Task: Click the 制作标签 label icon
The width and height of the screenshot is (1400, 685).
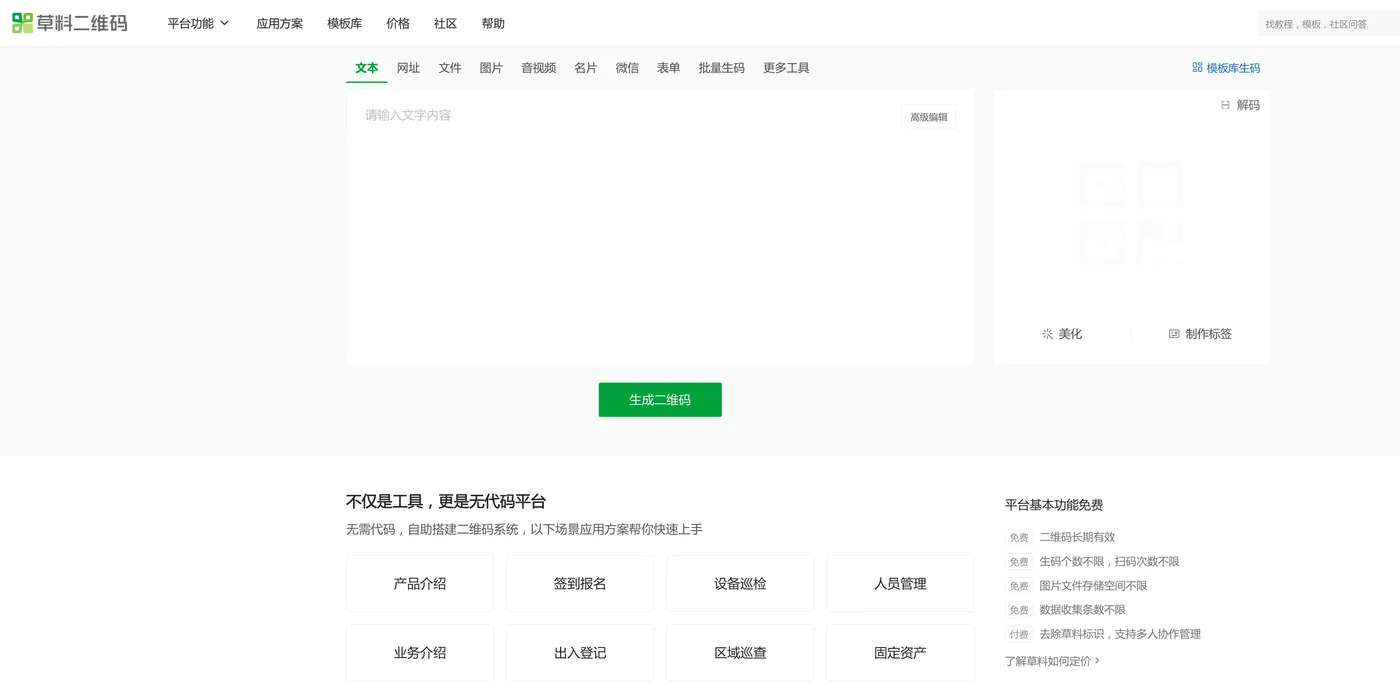Action: pyautogui.click(x=1174, y=334)
